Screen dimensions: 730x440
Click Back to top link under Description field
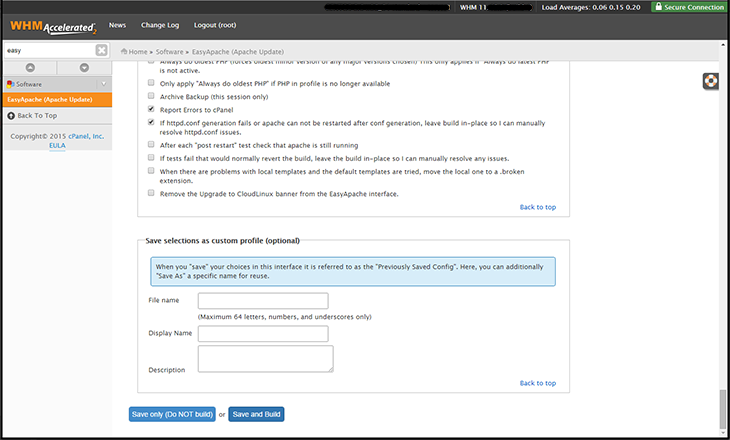(x=538, y=383)
